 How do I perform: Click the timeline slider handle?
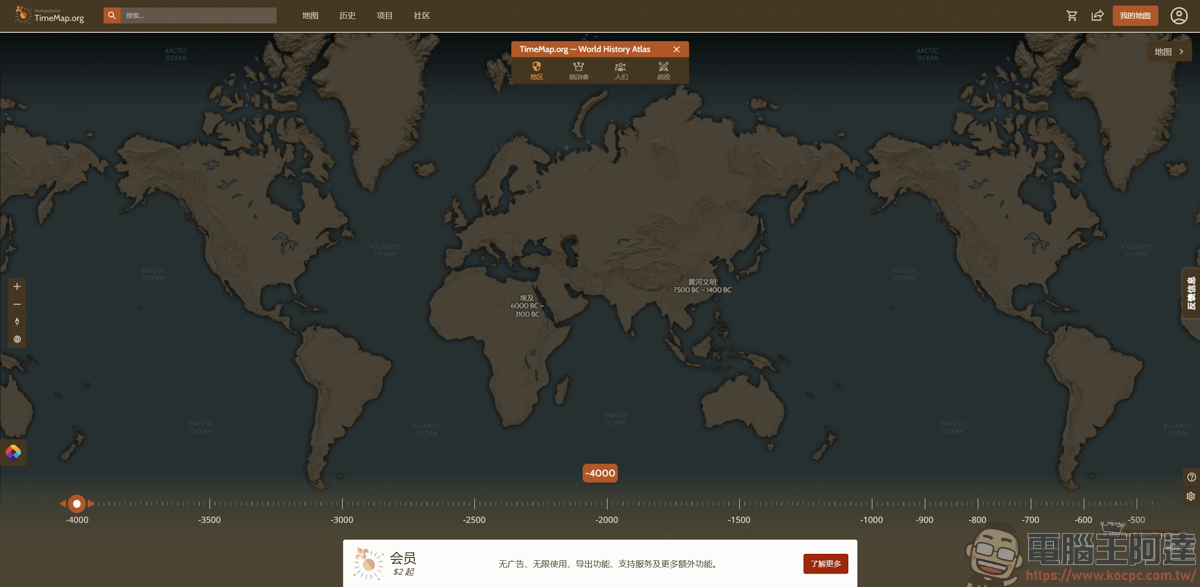(x=76, y=504)
